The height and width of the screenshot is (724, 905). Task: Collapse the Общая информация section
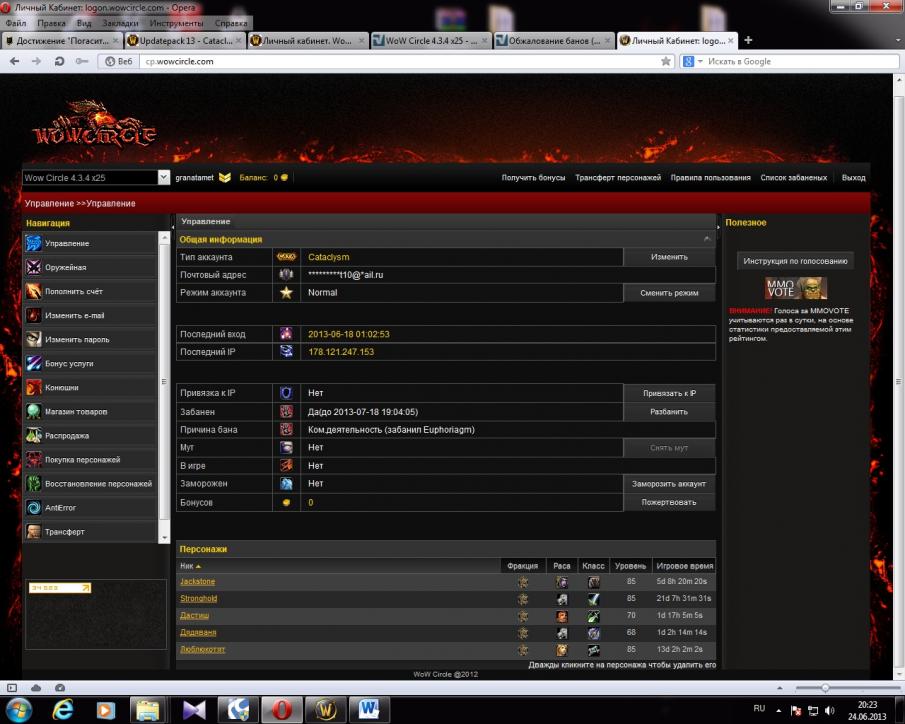[708, 239]
